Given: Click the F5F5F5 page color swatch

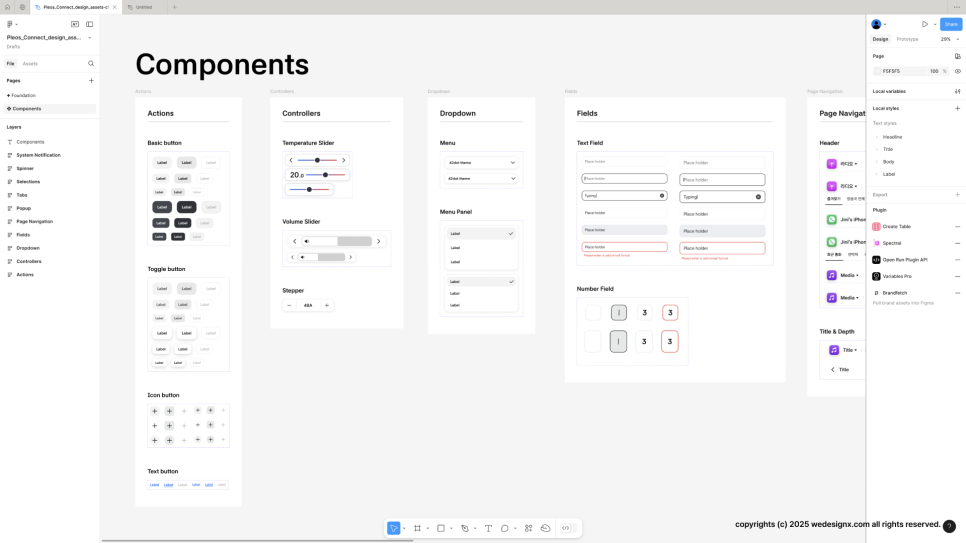Looking at the screenshot, I should point(877,71).
